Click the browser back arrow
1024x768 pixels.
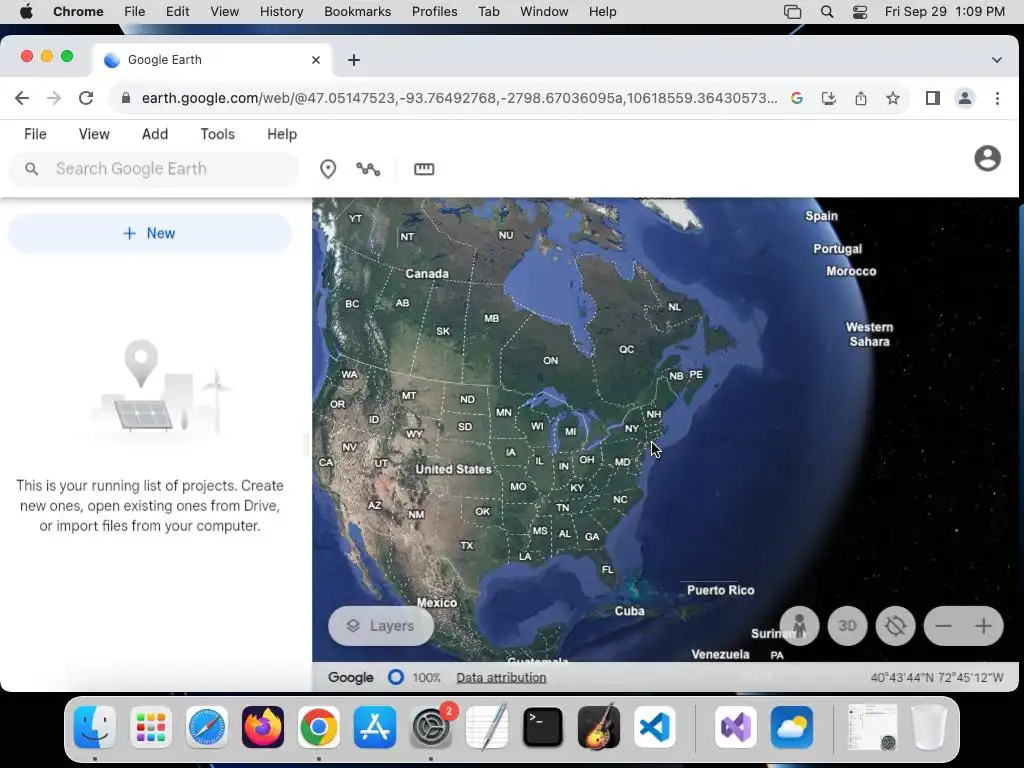point(22,98)
